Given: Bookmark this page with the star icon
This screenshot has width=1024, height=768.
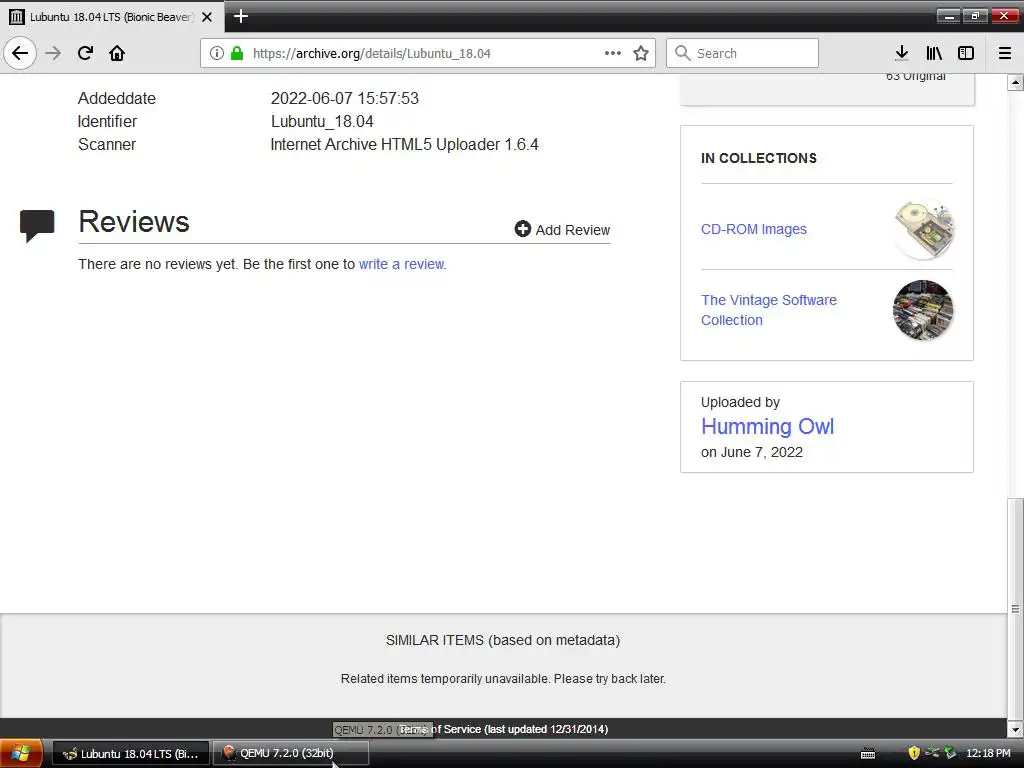Looking at the screenshot, I should coord(641,53).
